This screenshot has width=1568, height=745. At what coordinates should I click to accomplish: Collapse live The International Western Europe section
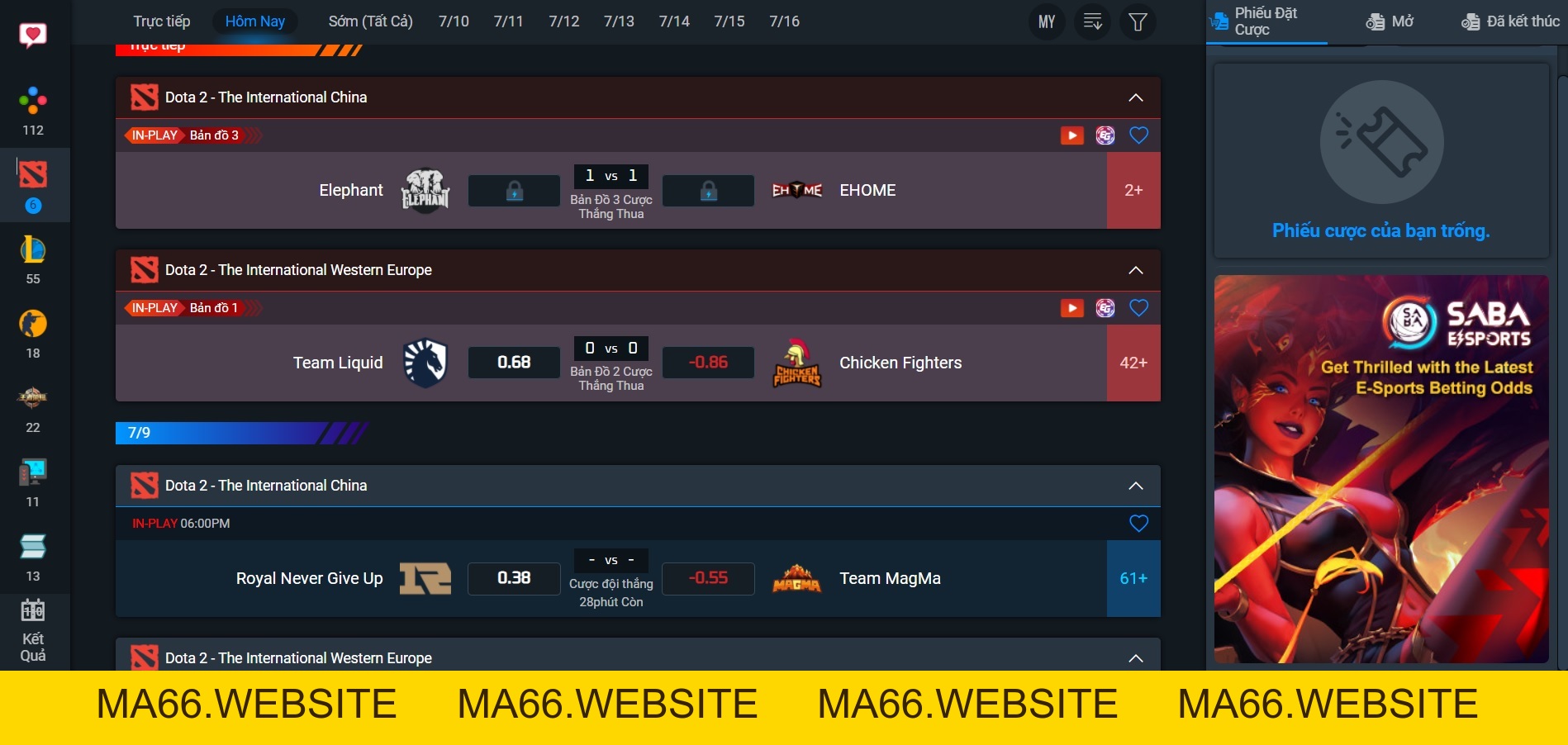(1136, 270)
